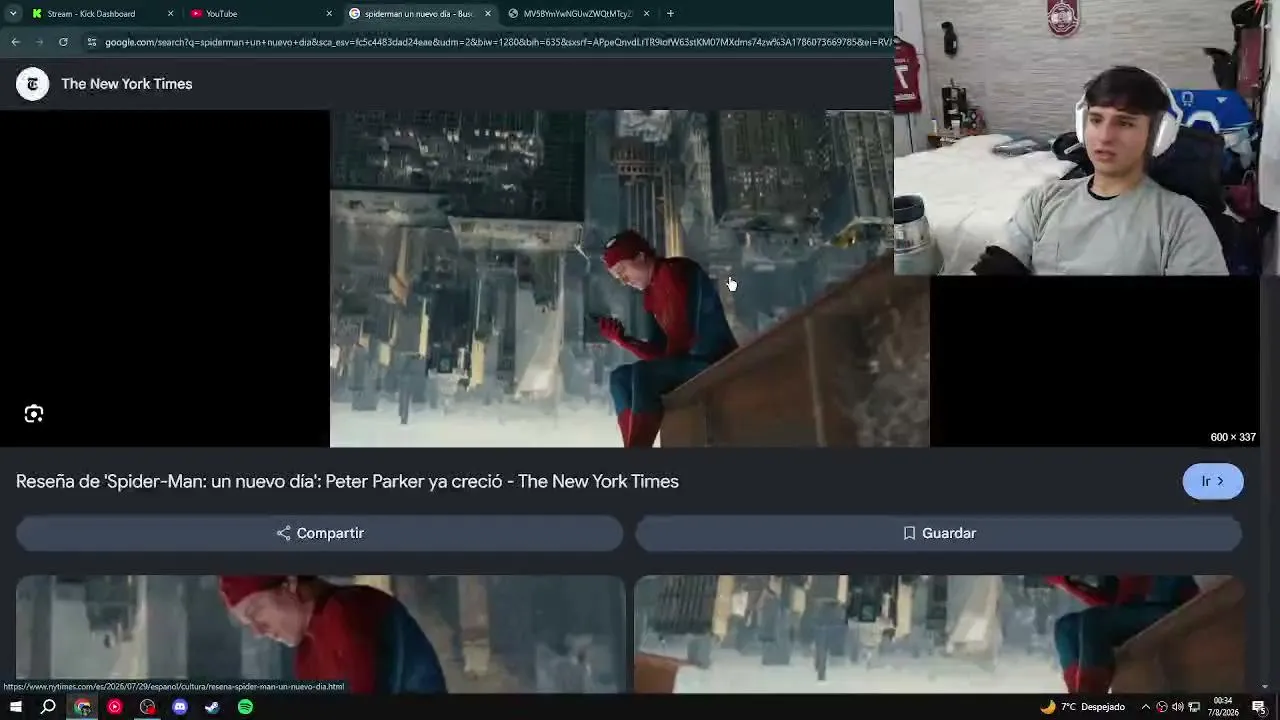Save the image with Guardar button

939,533
